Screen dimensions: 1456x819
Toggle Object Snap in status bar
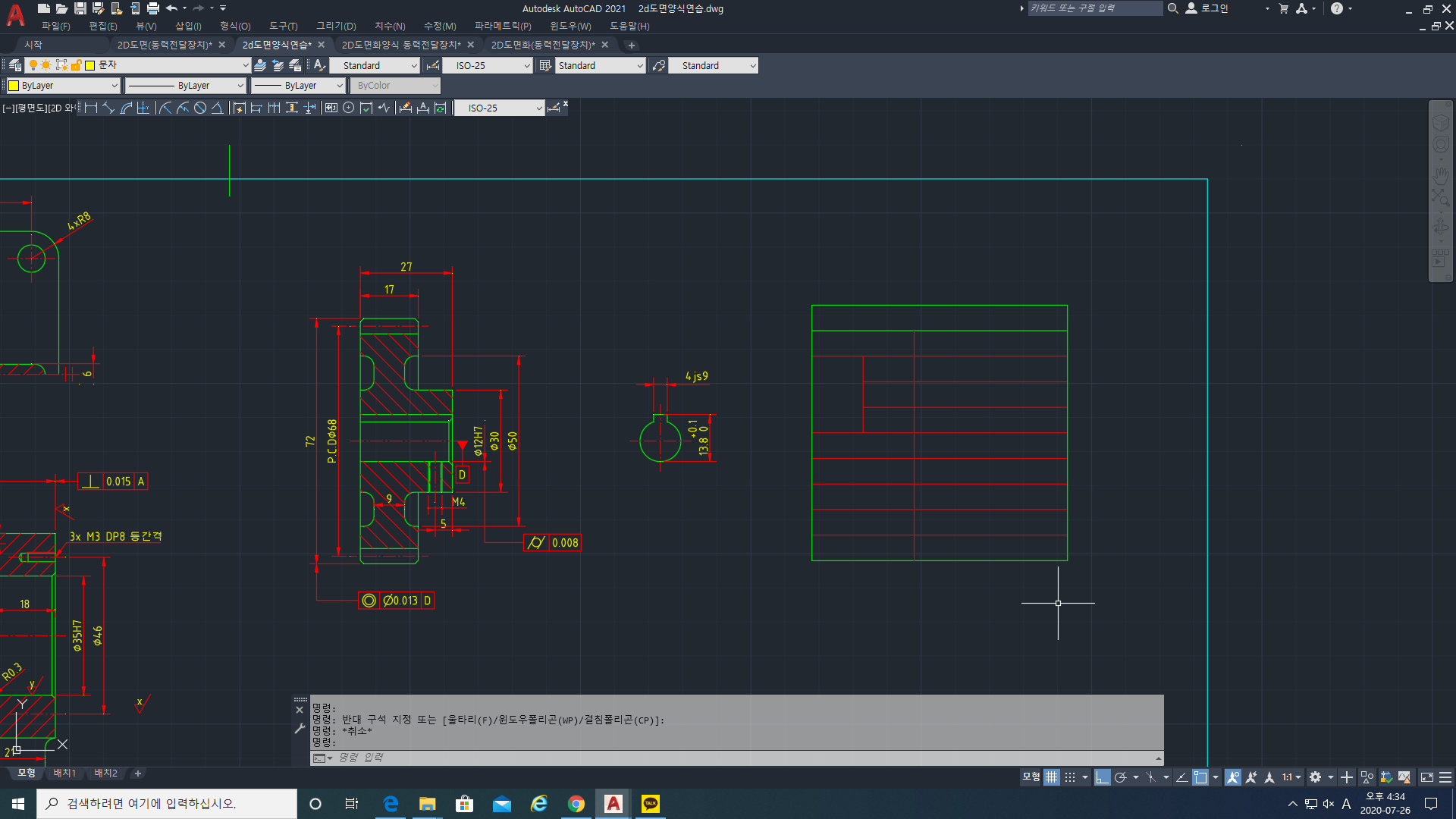point(1200,777)
